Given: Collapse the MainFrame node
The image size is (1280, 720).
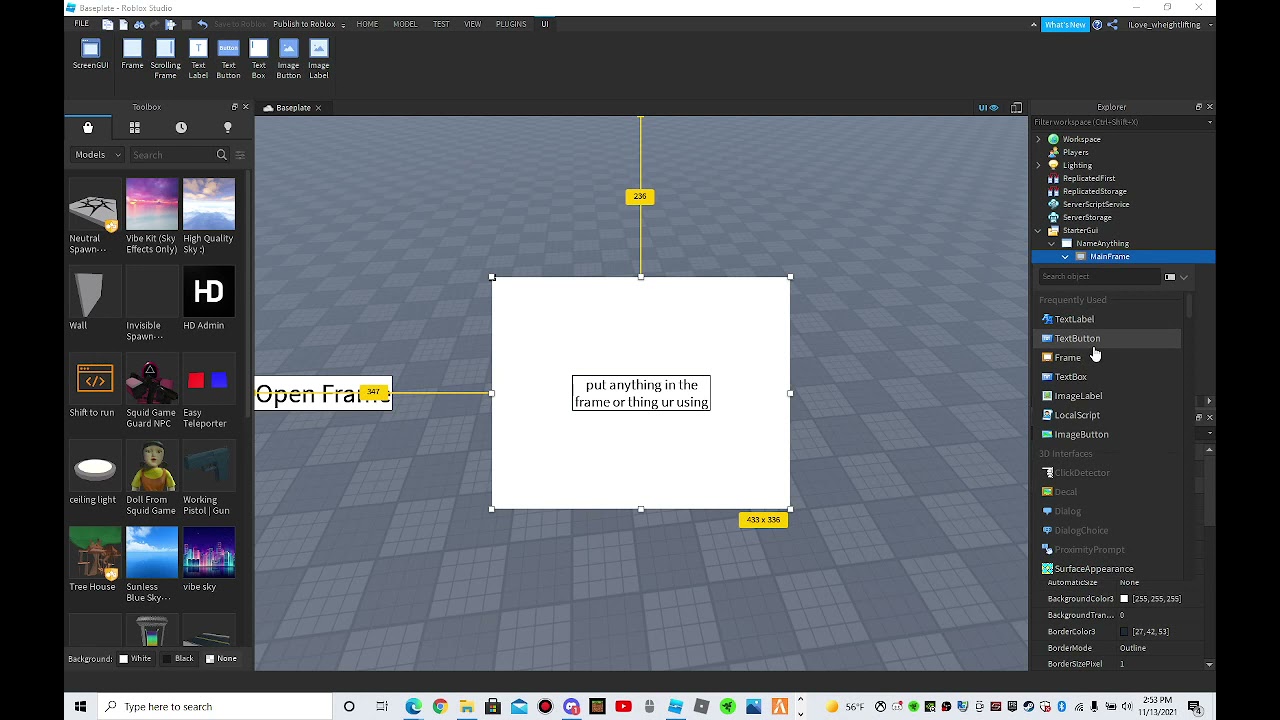Looking at the screenshot, I should pos(1065,257).
